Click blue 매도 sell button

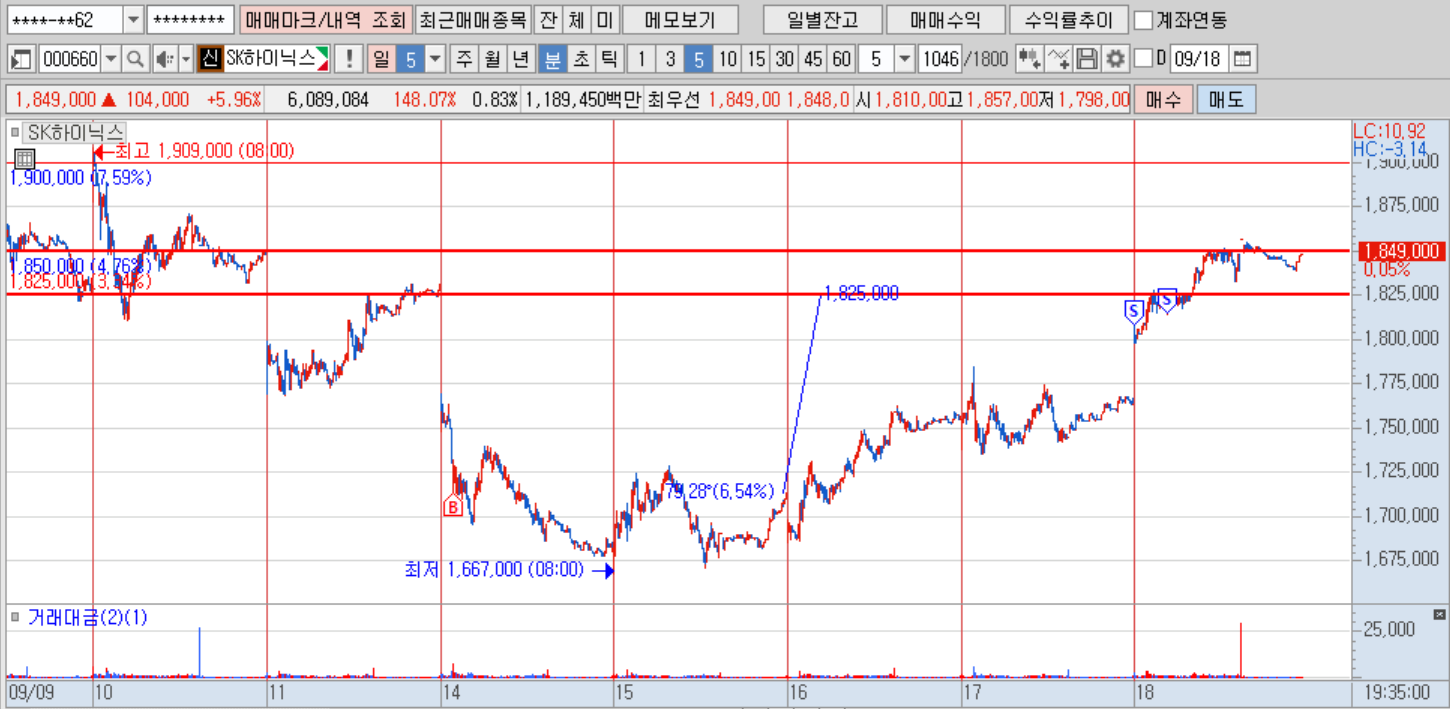click(x=1225, y=100)
